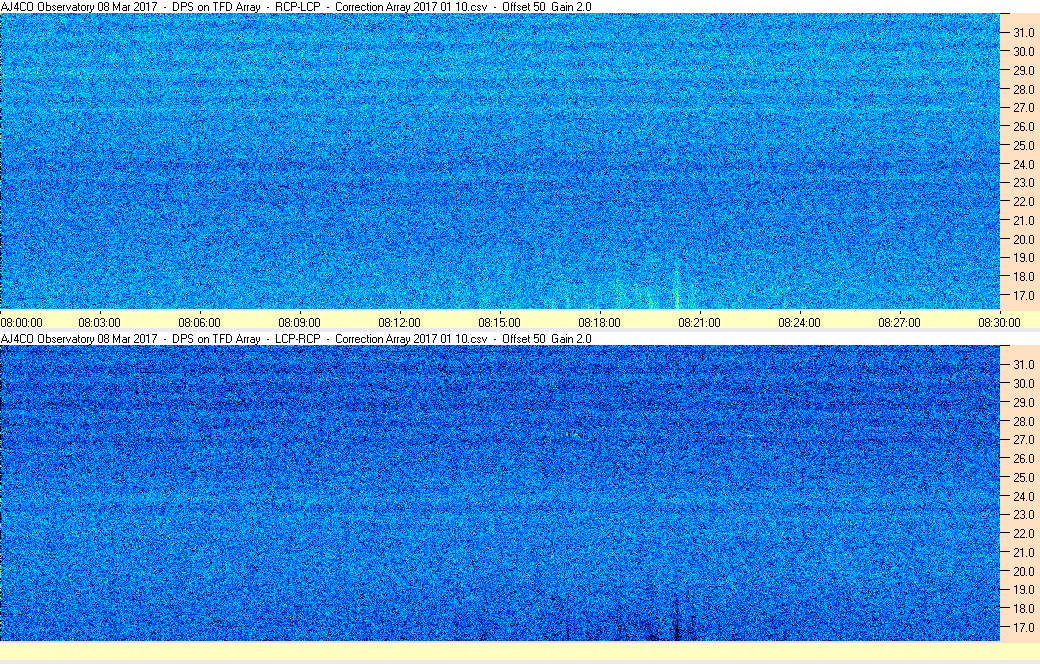Click 31.0 frequency label in RCP-LCP panel
Screen dimensions: 1040x664
(1023, 33)
